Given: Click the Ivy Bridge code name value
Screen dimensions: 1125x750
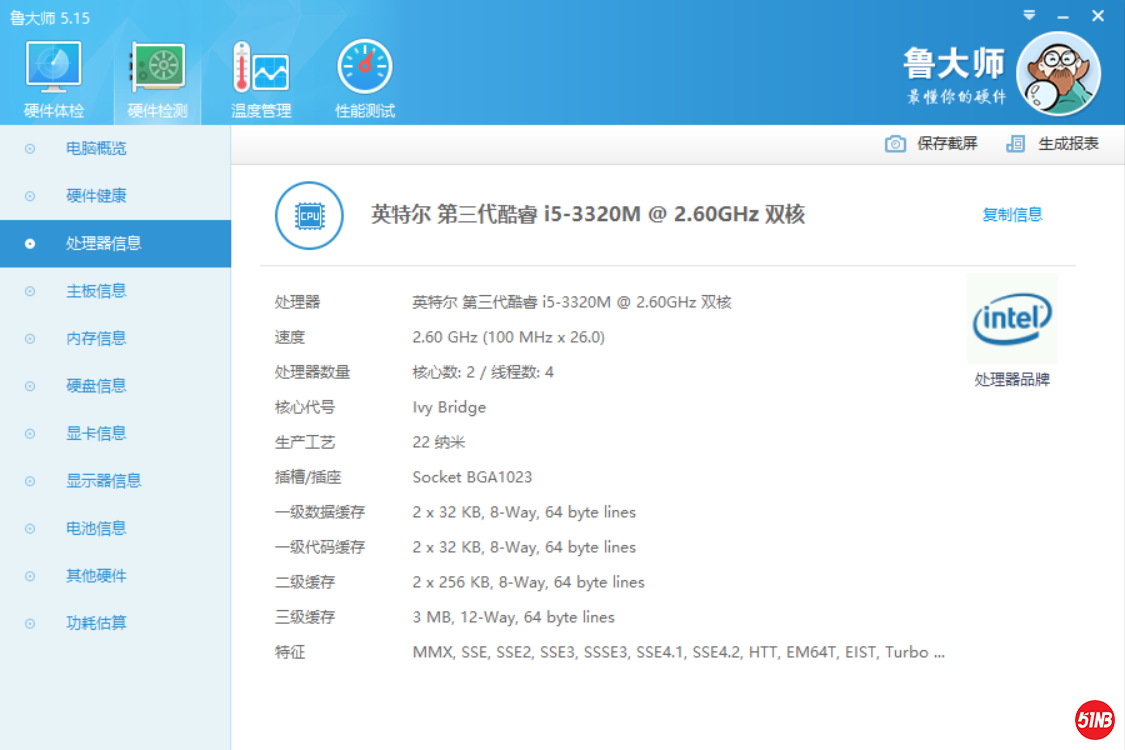Looking at the screenshot, I should pos(449,407).
